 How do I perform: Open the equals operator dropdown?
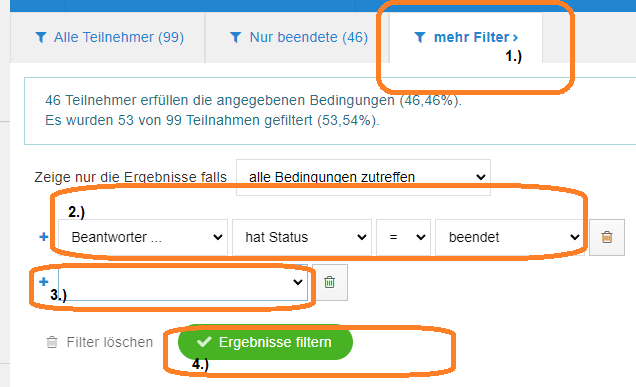click(403, 237)
